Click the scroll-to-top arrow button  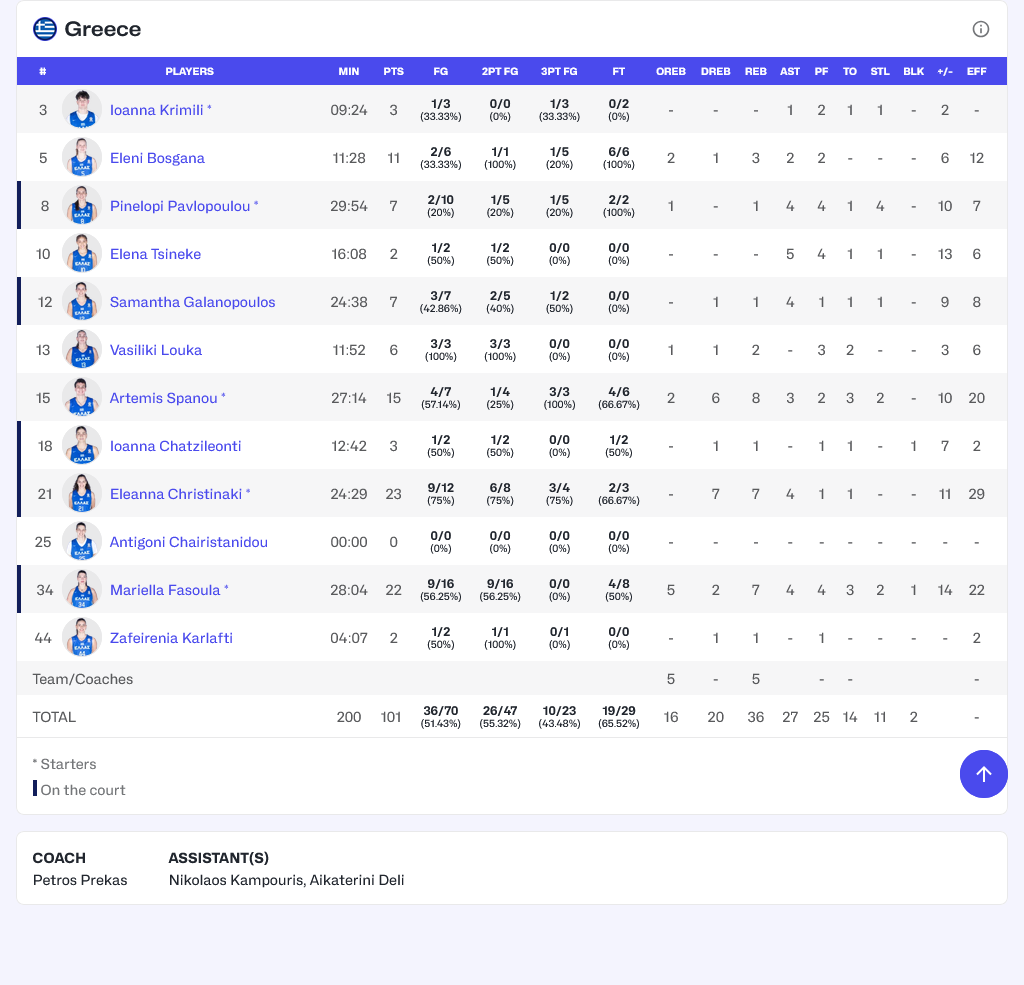(983, 774)
